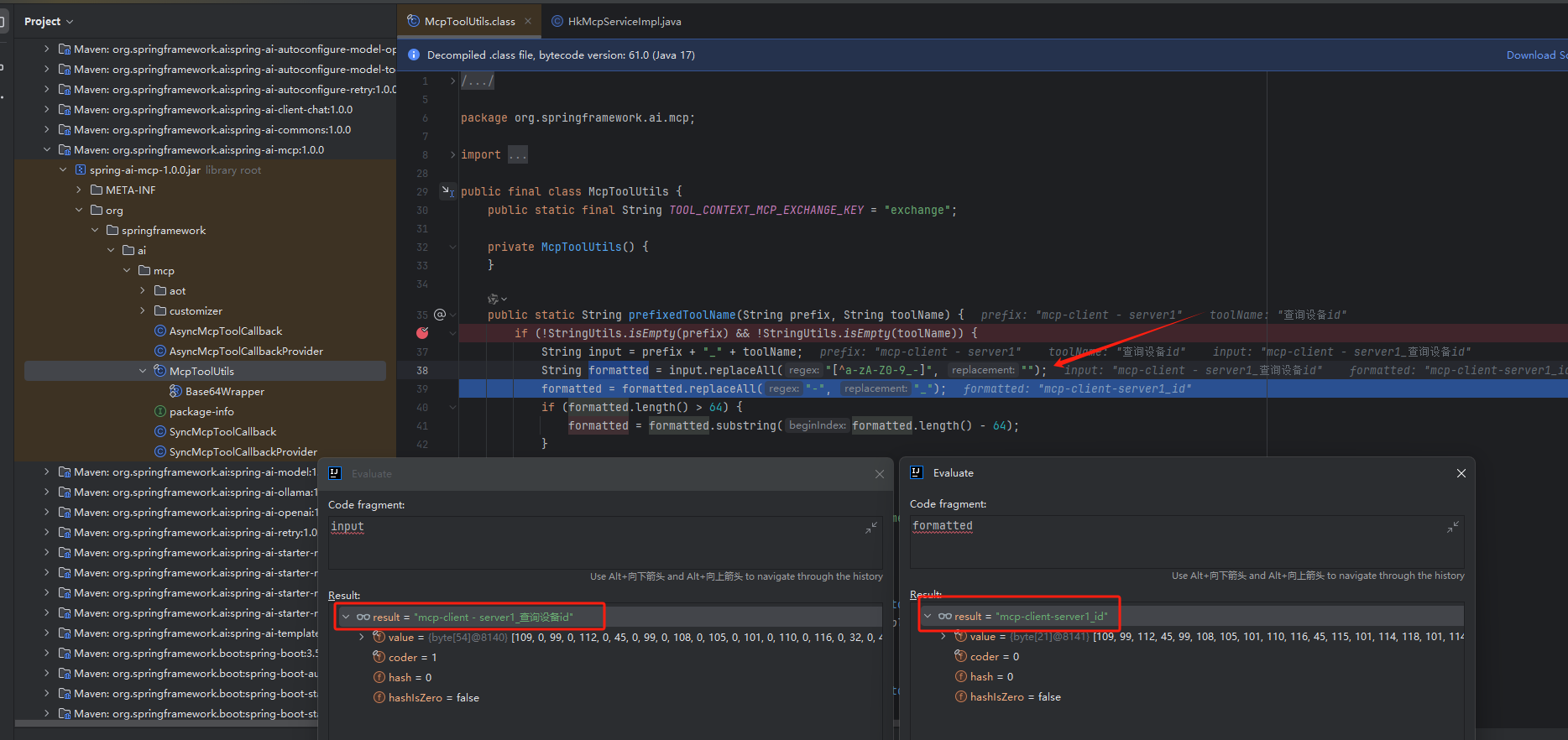Expand the aot package folder
Screen dimensions: 1568x740
coord(143,291)
